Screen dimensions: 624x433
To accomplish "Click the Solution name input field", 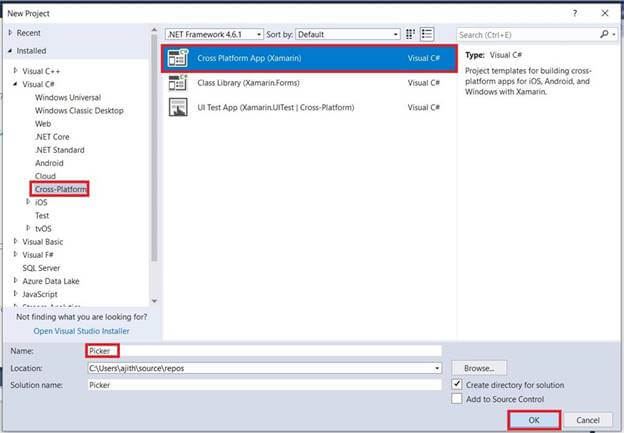I will 265,385.
